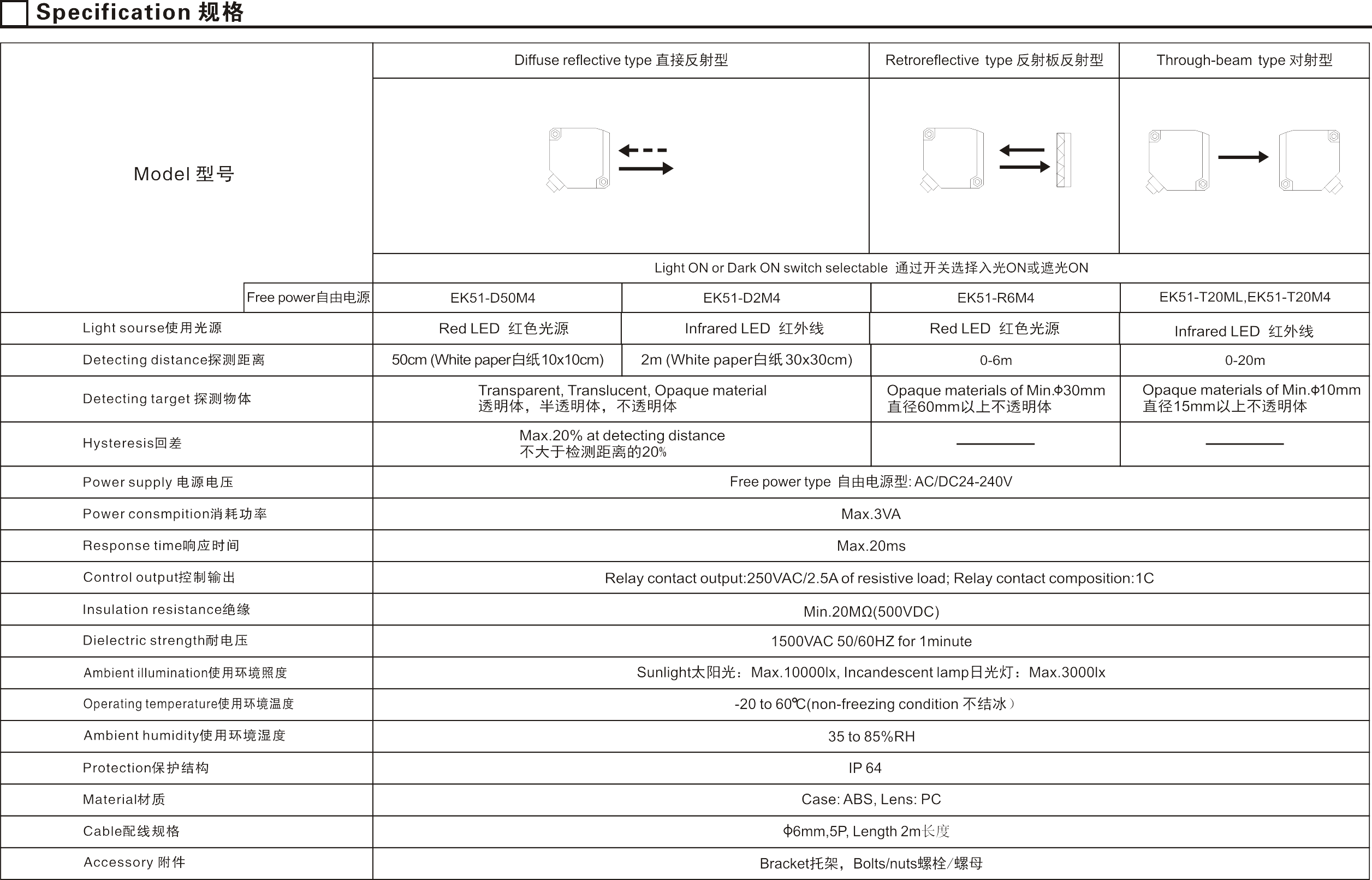Click 'Power supply 电源电压' row label
Viewport: 1372px width, 880px height.
click(x=158, y=482)
